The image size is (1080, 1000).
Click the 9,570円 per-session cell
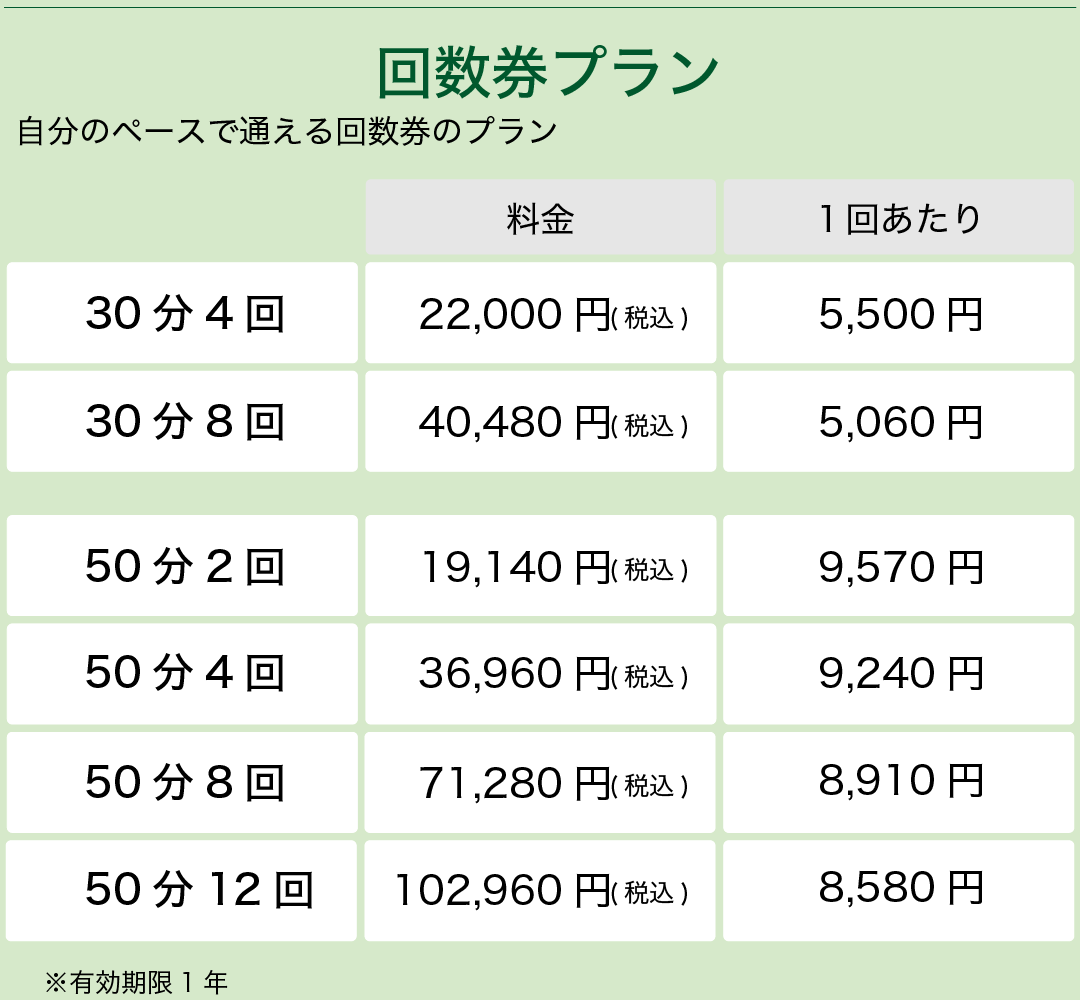tap(899, 566)
